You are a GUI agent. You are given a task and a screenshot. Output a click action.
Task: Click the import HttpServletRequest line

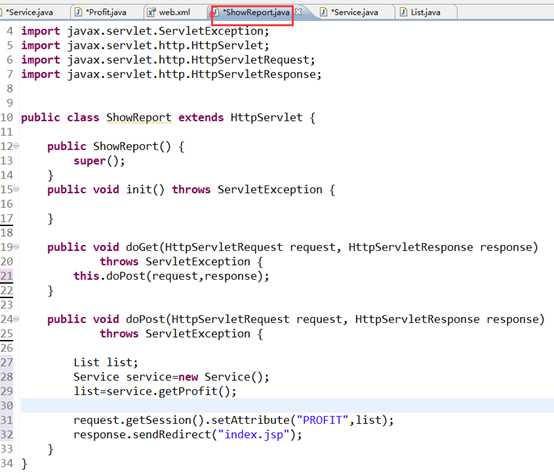(x=168, y=60)
